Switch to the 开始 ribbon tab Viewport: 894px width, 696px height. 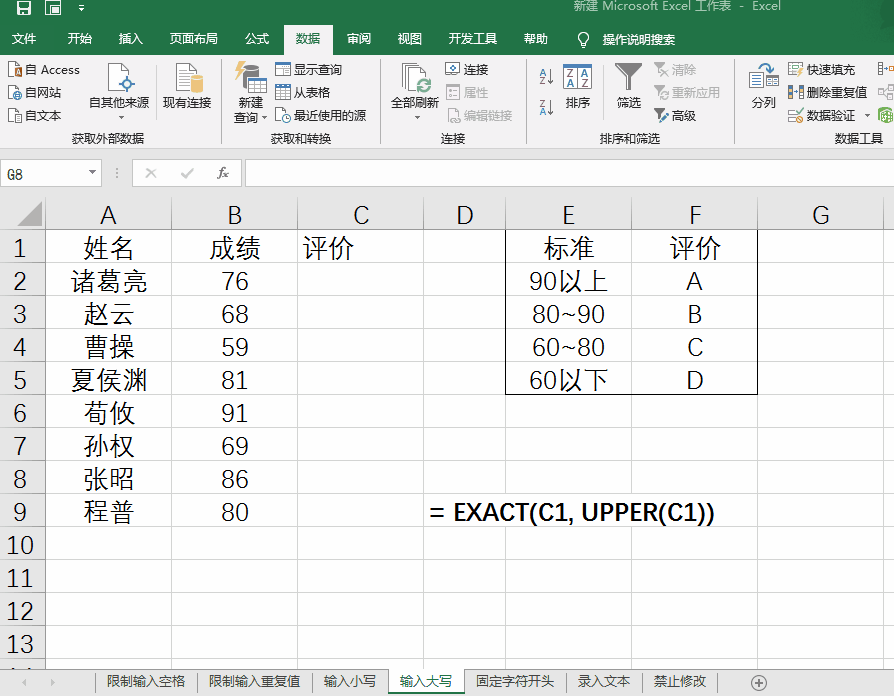[x=80, y=38]
